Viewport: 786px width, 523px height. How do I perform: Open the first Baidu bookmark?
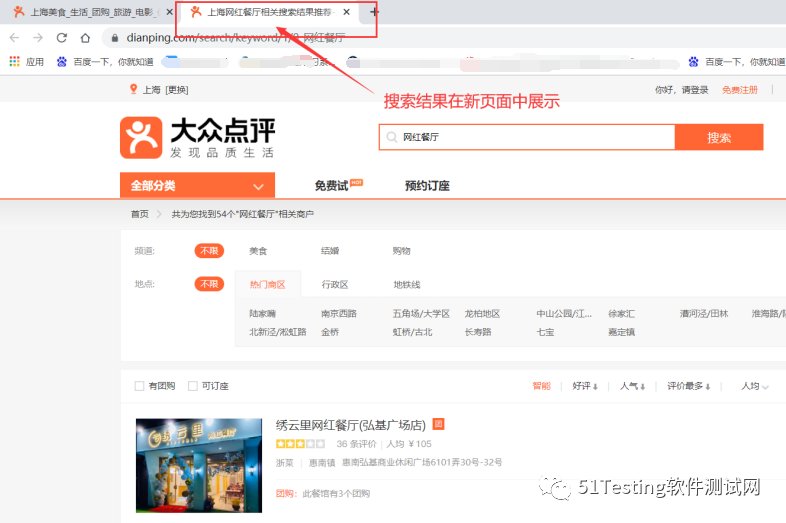(105, 62)
